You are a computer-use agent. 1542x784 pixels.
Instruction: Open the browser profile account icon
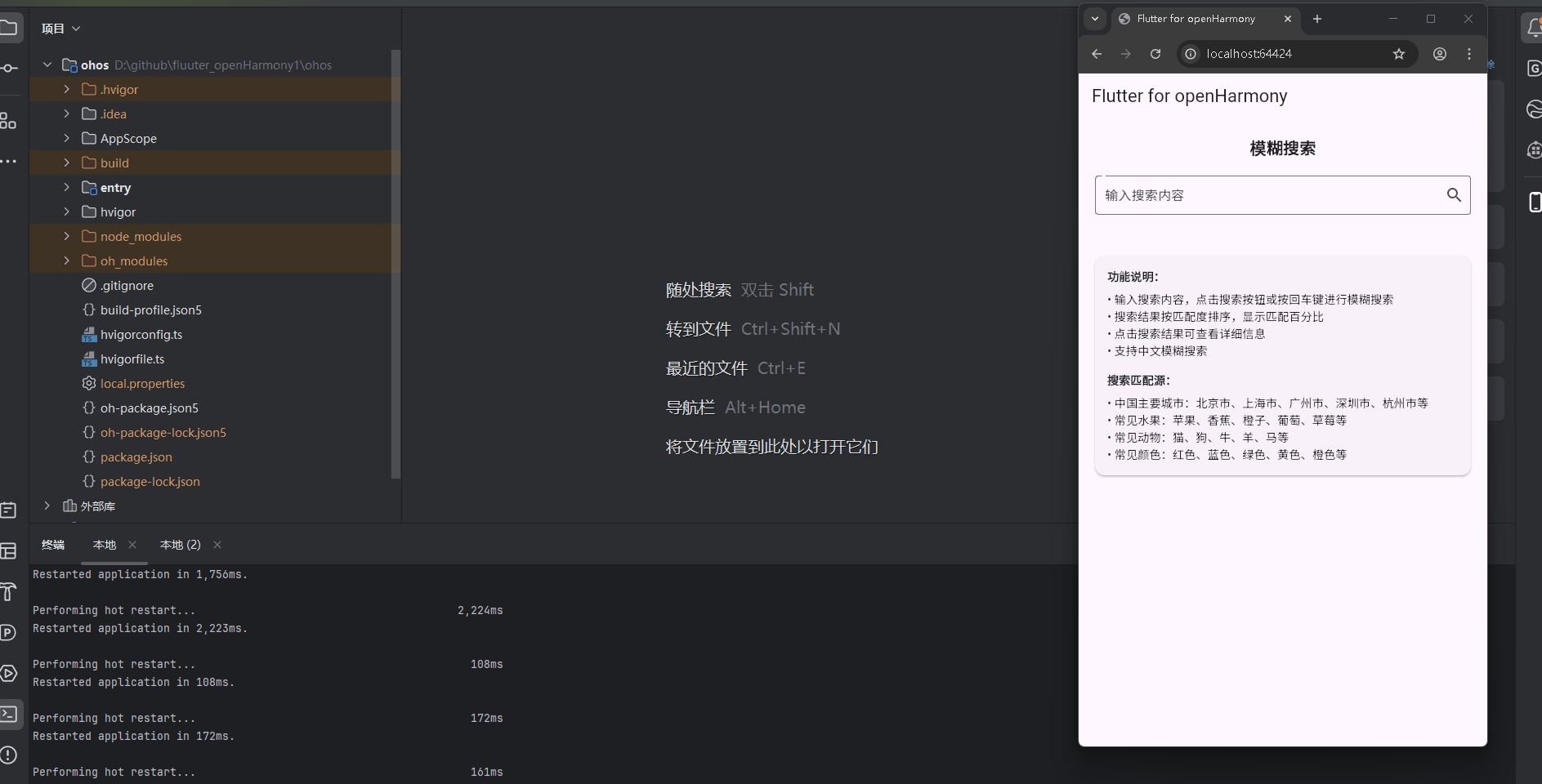point(1440,54)
